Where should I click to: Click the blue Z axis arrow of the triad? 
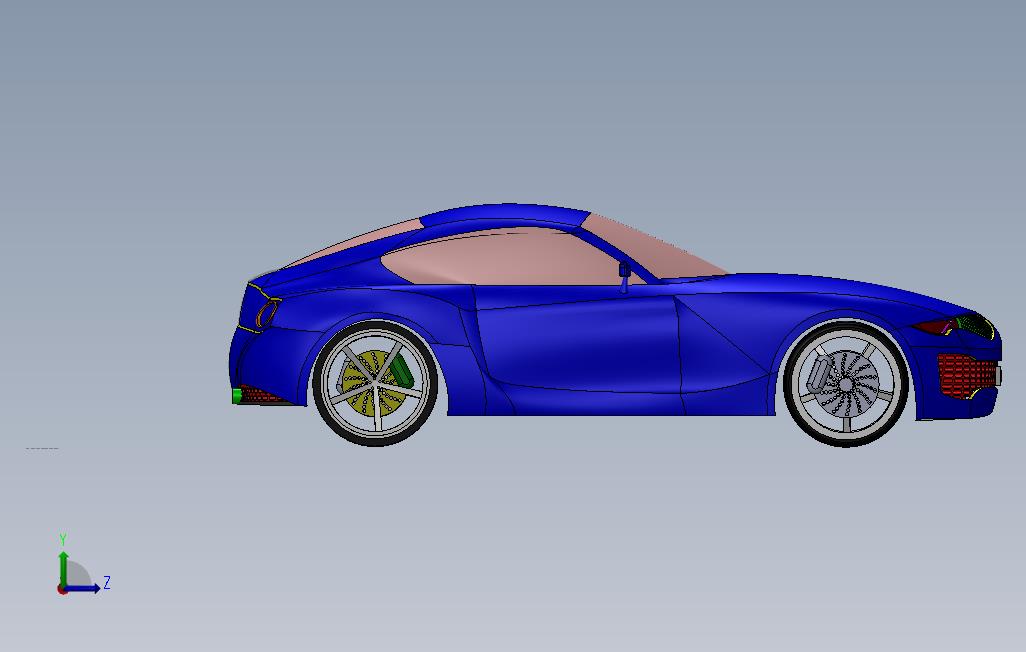tap(83, 588)
